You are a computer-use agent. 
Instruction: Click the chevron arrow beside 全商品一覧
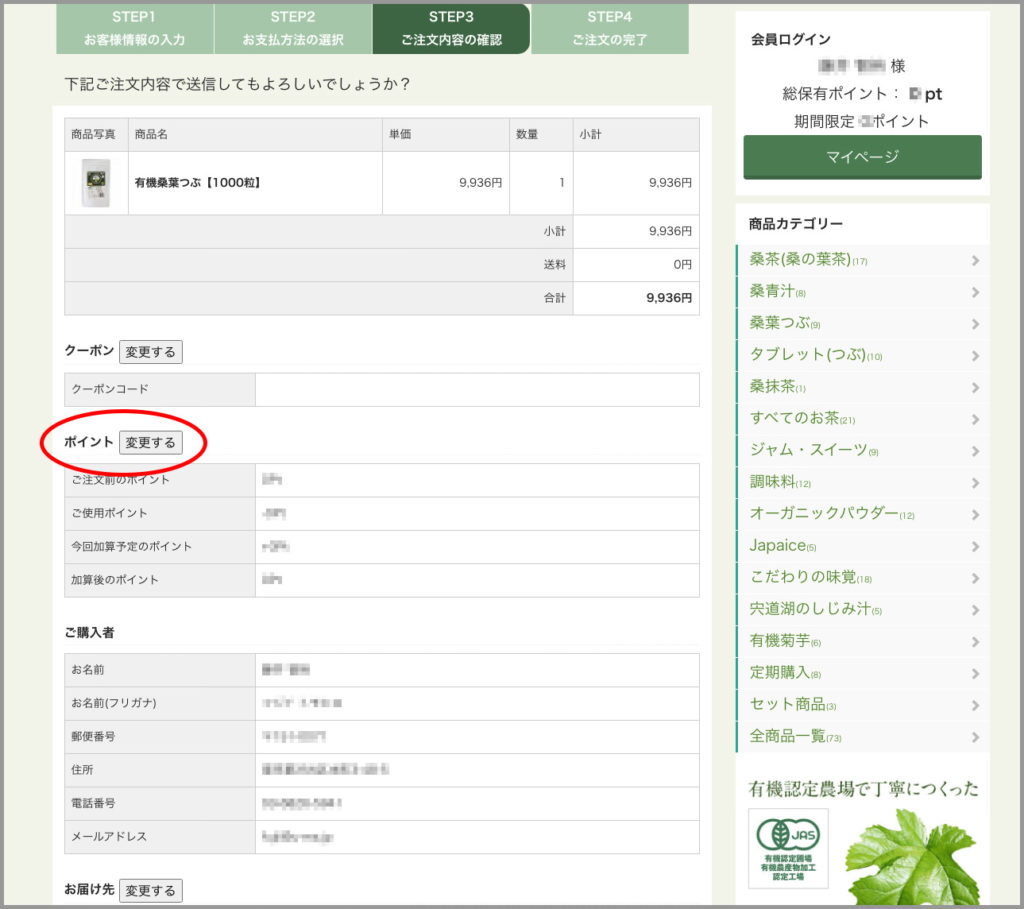(975, 737)
